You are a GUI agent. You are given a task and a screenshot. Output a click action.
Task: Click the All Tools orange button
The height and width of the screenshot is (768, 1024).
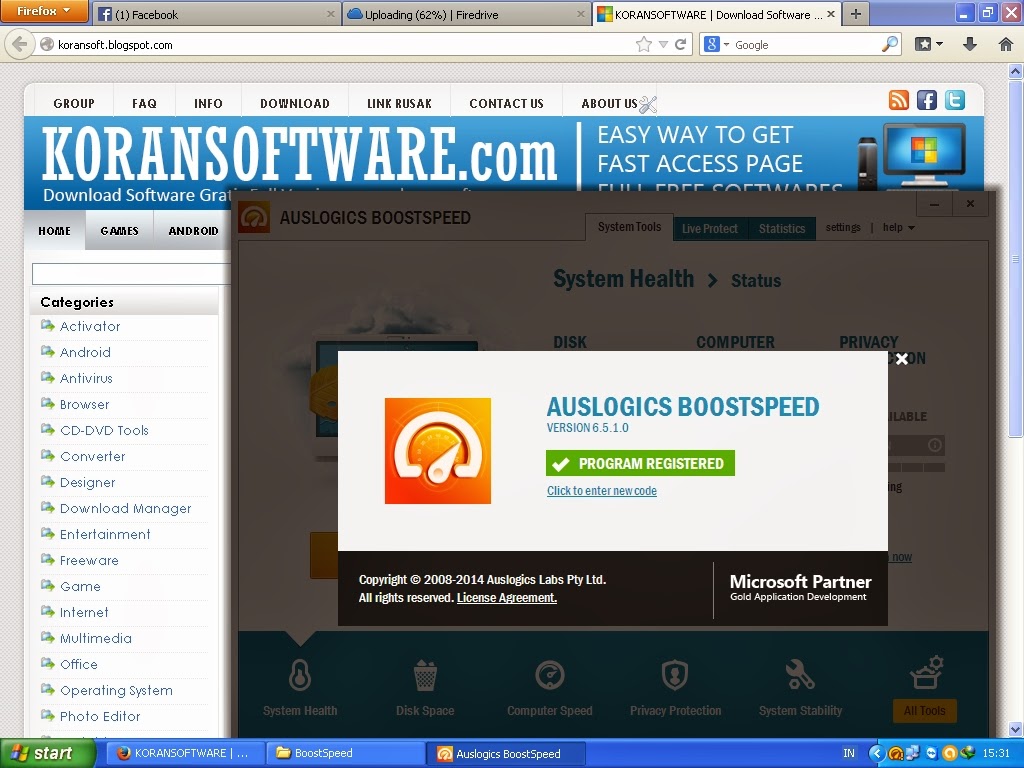pyautogui.click(x=924, y=711)
